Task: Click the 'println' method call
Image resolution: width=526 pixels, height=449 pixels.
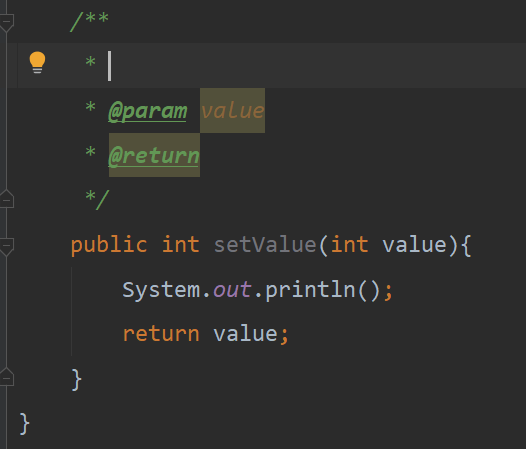Action: pyautogui.click(x=310, y=290)
